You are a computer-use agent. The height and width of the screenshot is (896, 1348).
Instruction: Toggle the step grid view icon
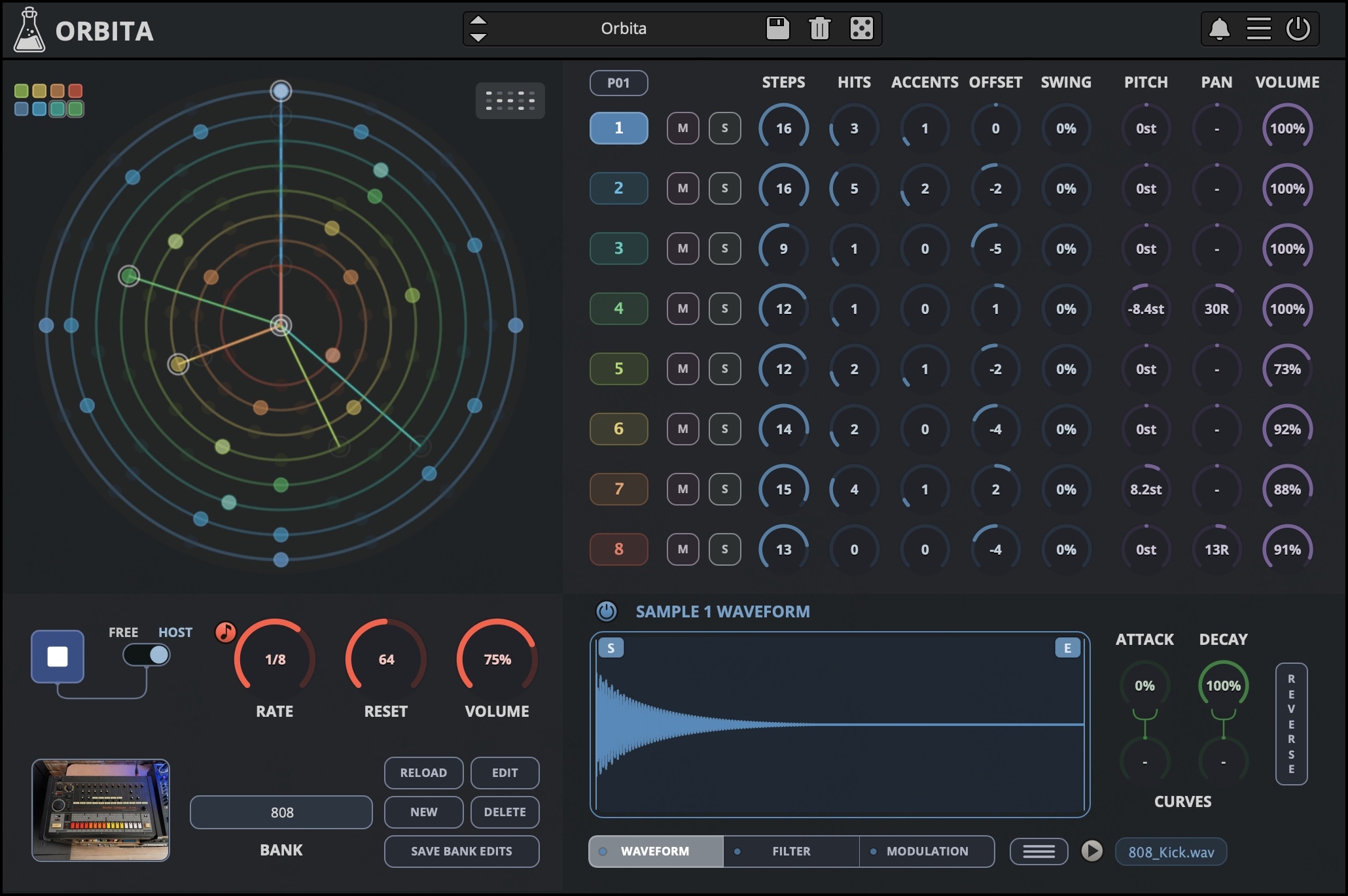[510, 101]
